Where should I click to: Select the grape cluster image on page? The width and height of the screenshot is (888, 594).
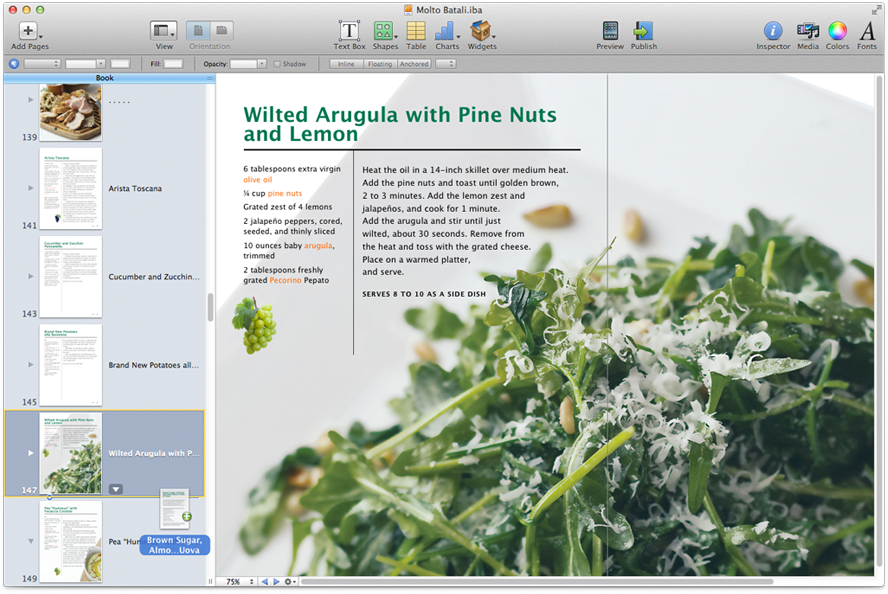[254, 326]
